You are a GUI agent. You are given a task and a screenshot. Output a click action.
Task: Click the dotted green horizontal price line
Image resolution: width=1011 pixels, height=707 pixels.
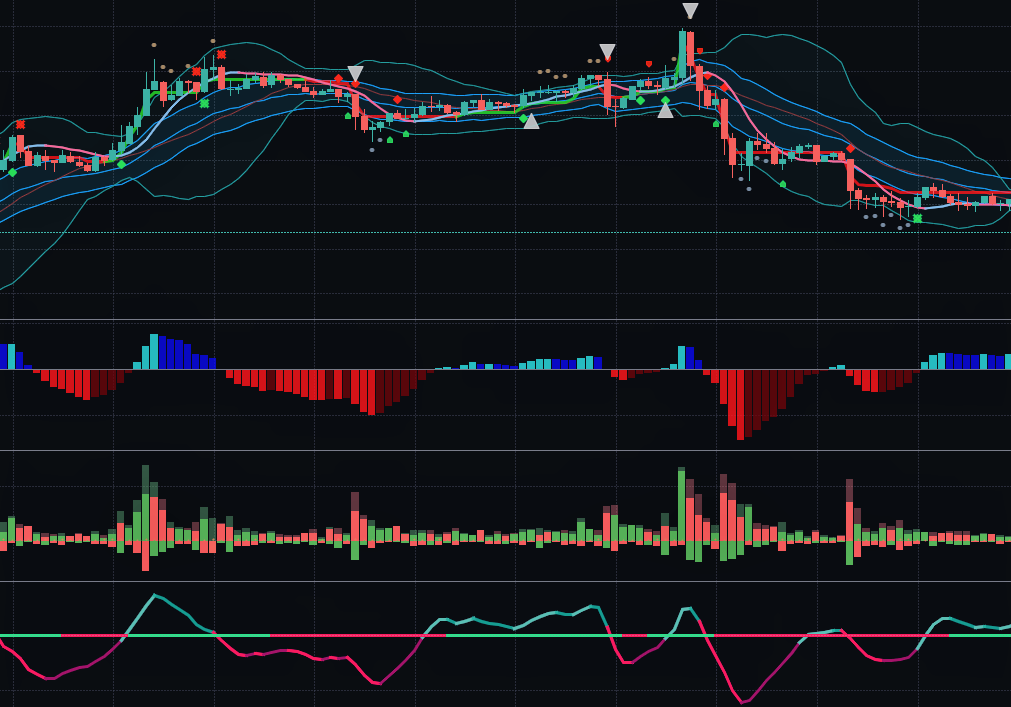tap(506, 232)
